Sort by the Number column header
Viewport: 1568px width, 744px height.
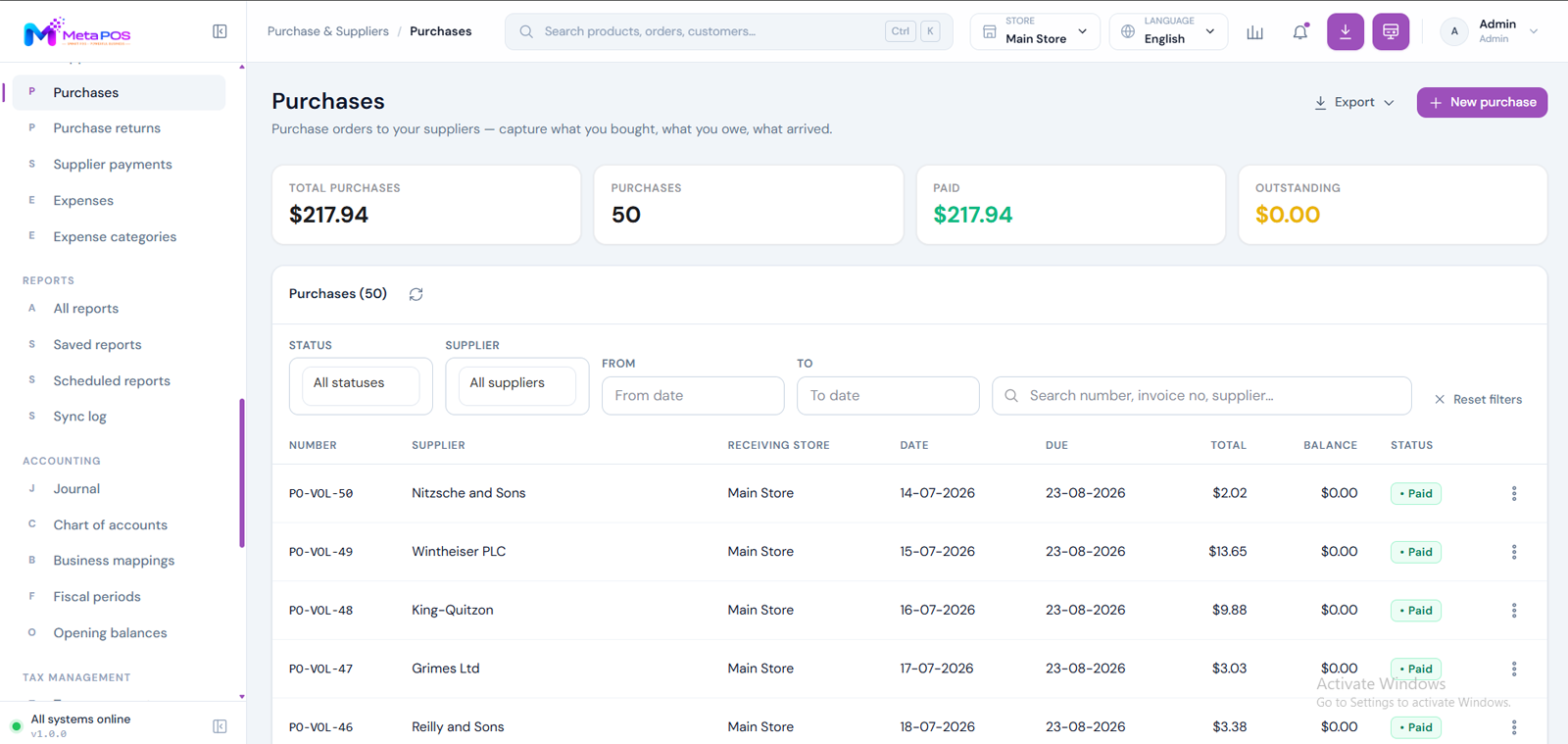coord(313,445)
